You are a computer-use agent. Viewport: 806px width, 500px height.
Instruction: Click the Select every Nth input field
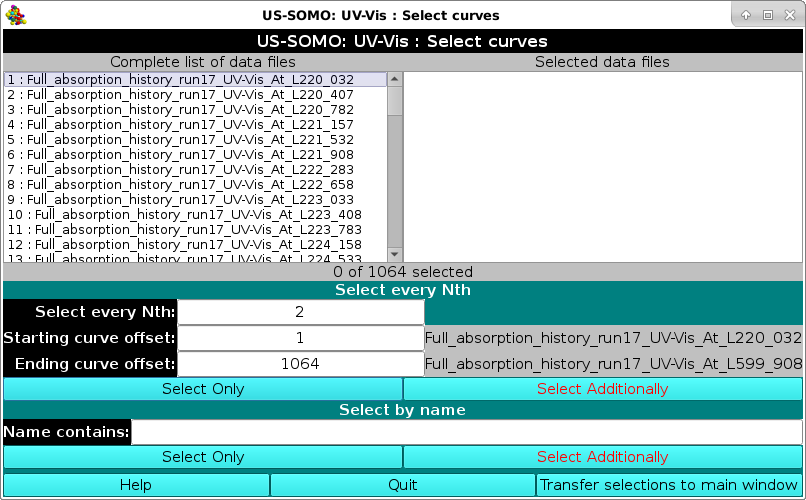point(301,312)
